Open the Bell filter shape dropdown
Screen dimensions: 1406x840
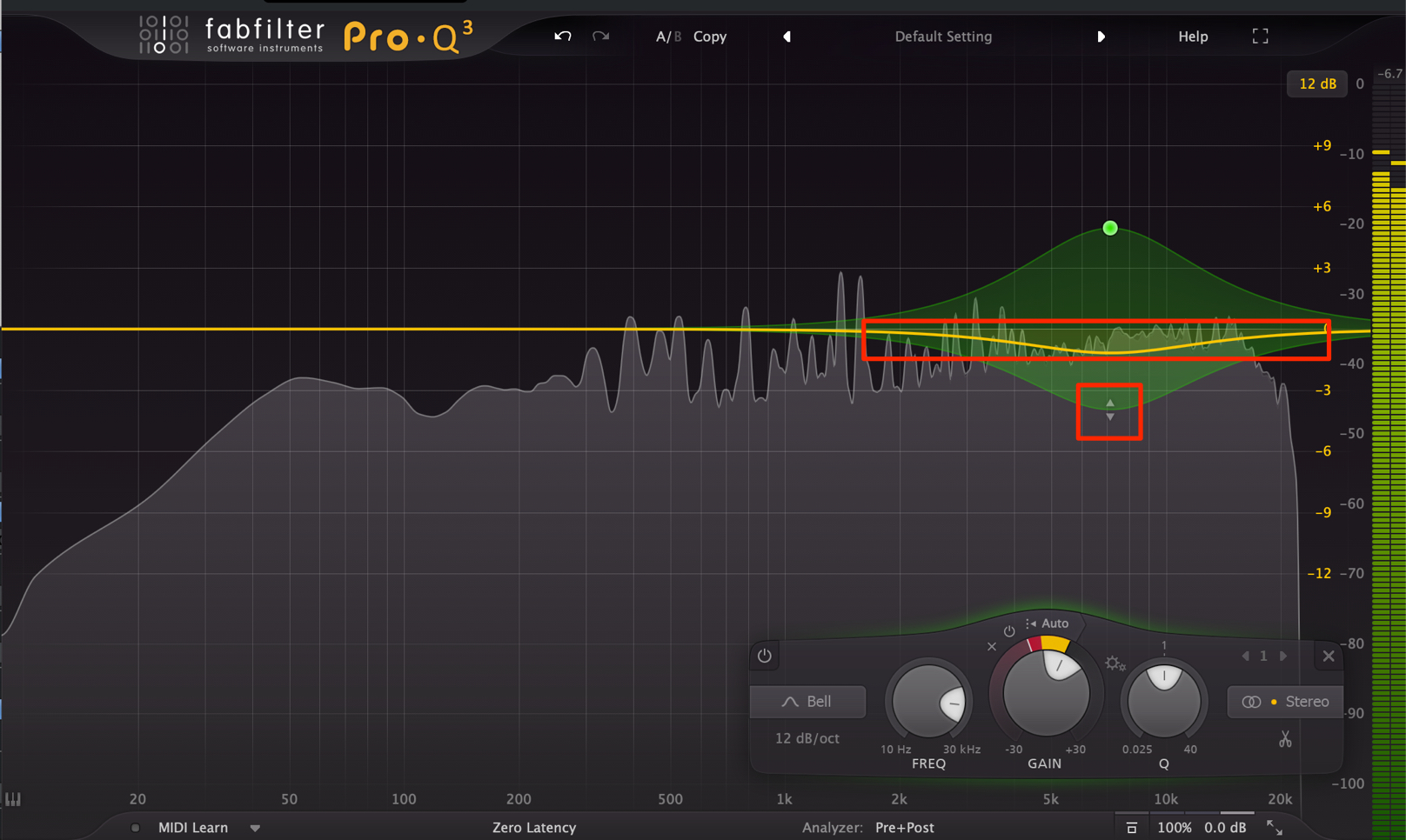[807, 702]
